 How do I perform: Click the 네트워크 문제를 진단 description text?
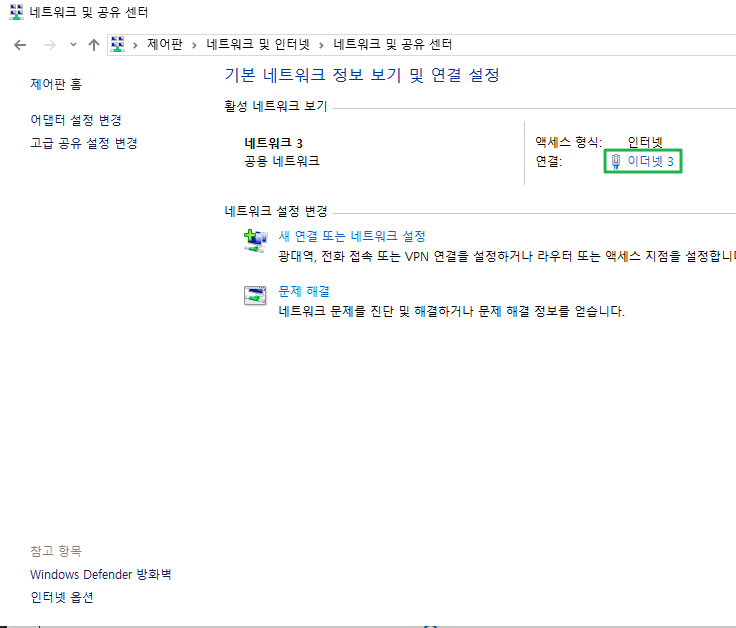tap(452, 311)
